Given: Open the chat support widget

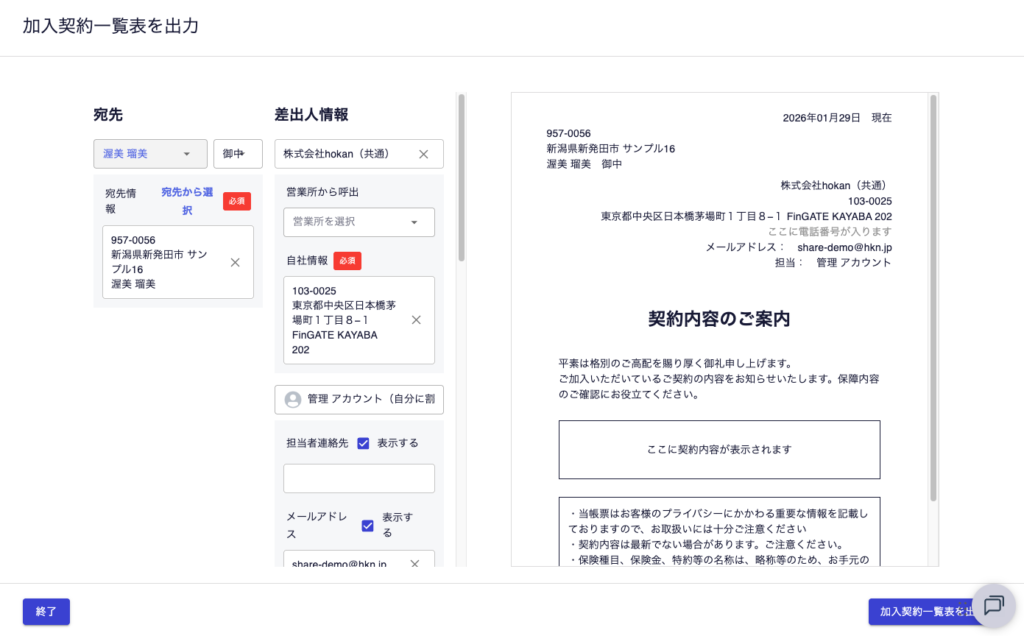Looking at the screenshot, I should pos(993,604).
